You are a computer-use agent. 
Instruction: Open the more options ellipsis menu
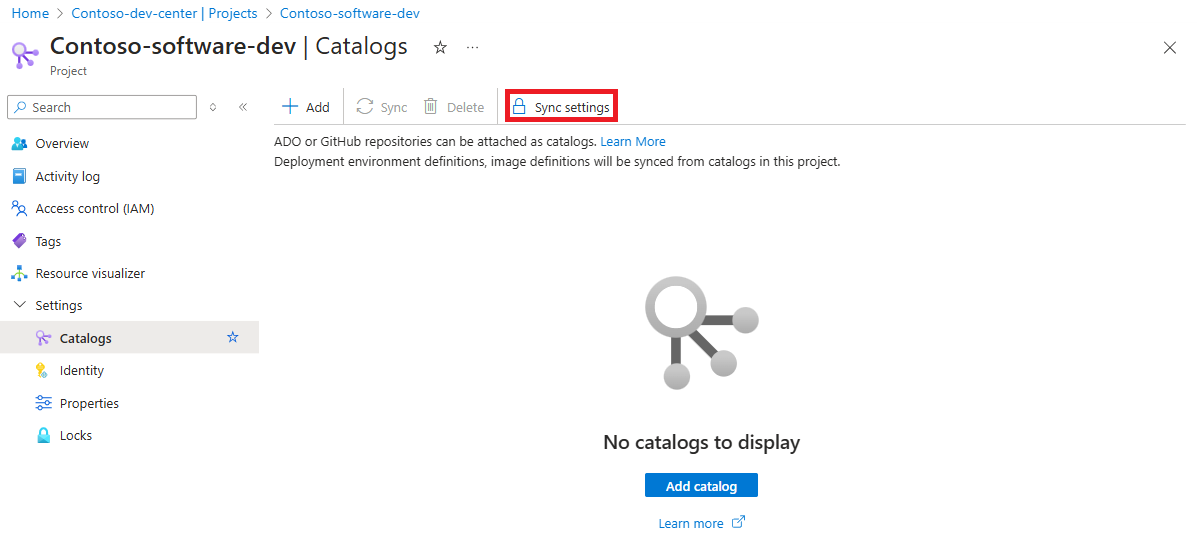[x=473, y=47]
